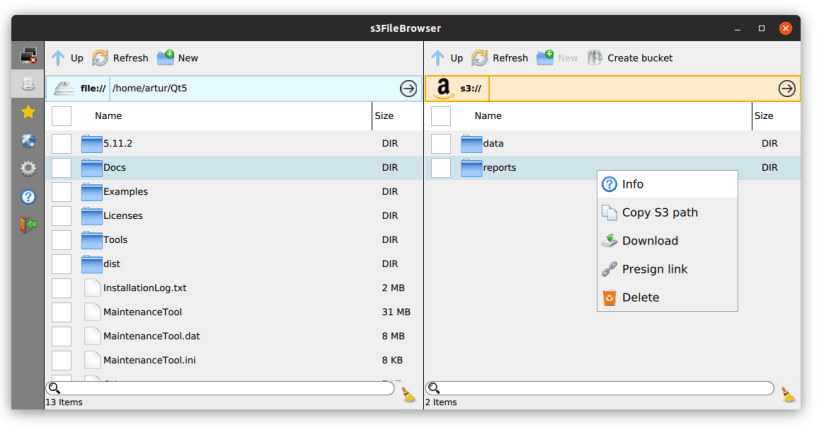Check the box for reports bucket
819x430 pixels.
point(441,168)
